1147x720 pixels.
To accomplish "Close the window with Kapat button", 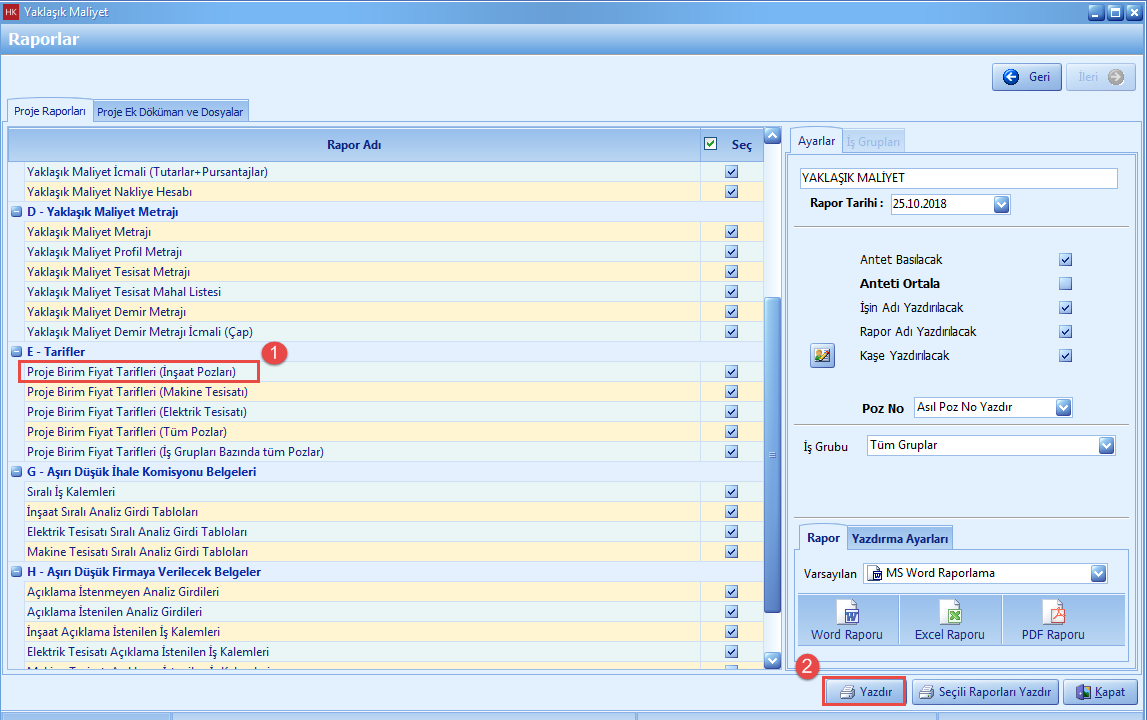I will pos(1100,691).
